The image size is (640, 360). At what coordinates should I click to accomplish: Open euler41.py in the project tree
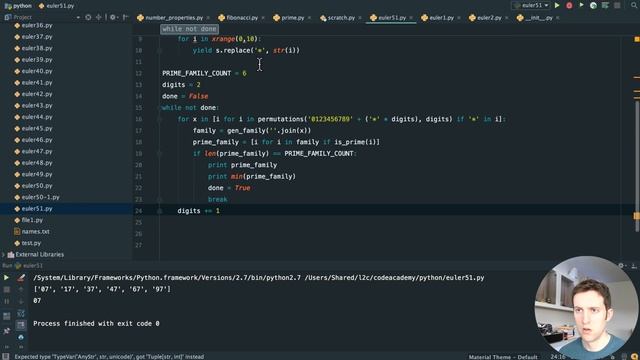(37, 82)
